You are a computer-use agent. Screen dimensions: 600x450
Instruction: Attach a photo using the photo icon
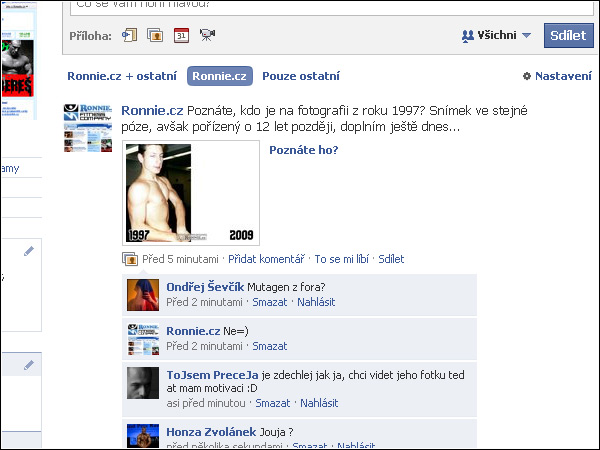point(155,35)
